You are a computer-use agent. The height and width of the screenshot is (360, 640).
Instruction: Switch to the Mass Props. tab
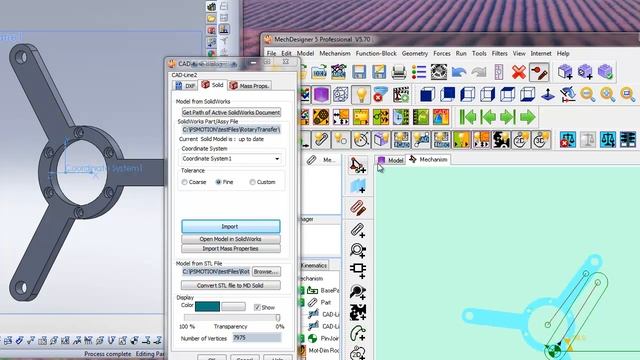pos(249,86)
